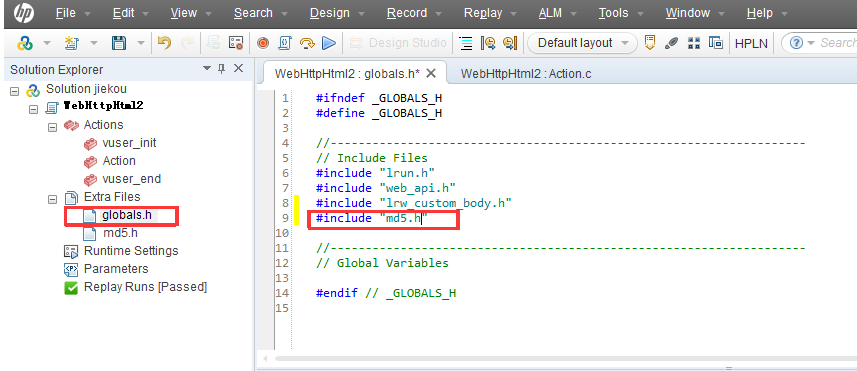
Task: Switch to the WebHttpHtml2 : Action.c tab
Action: pyautogui.click(x=526, y=74)
